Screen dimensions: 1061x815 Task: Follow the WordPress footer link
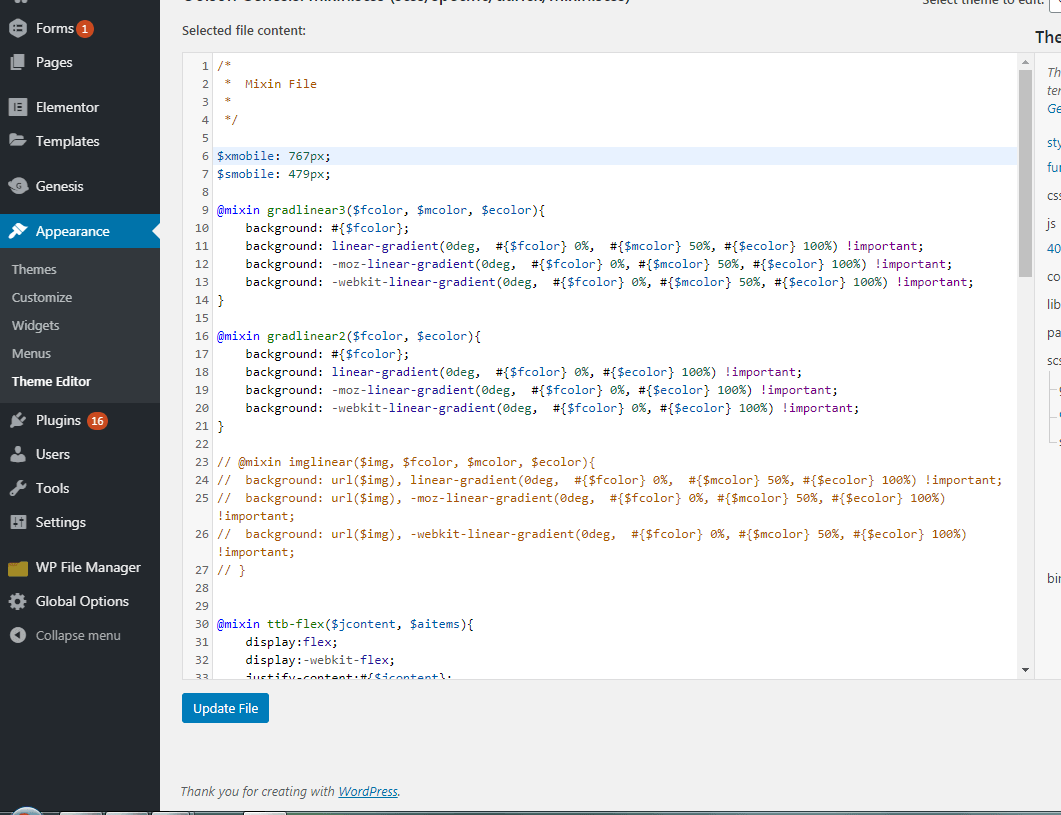click(x=368, y=791)
